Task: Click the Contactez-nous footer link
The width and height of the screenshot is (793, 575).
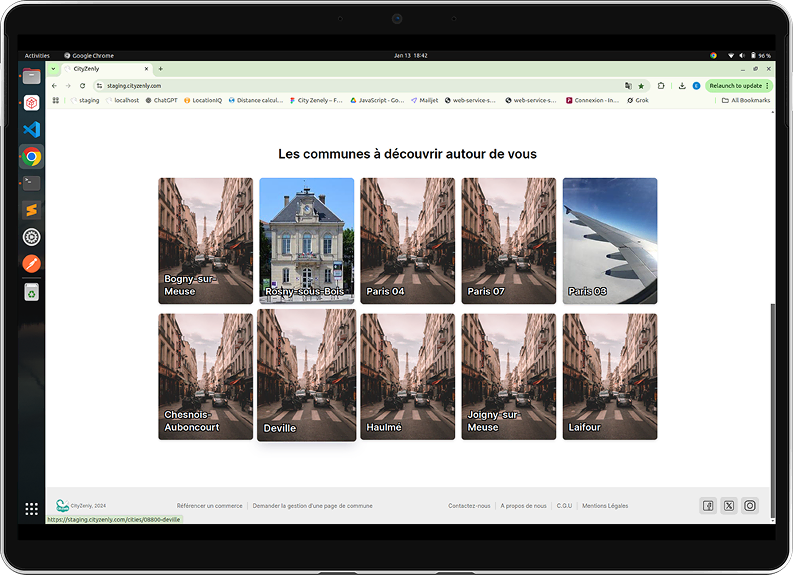Action: click(469, 506)
